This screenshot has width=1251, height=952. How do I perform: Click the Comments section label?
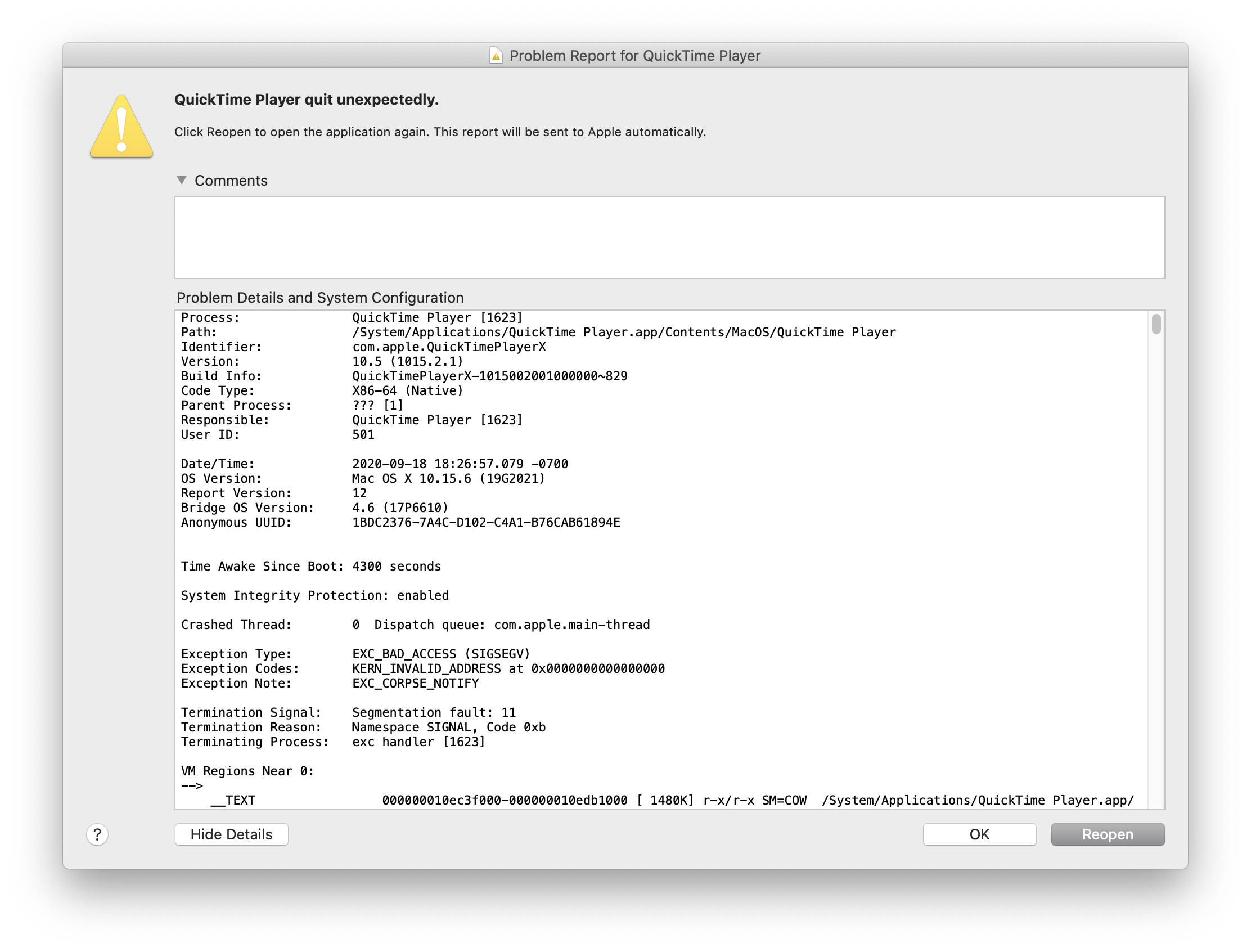(x=231, y=181)
